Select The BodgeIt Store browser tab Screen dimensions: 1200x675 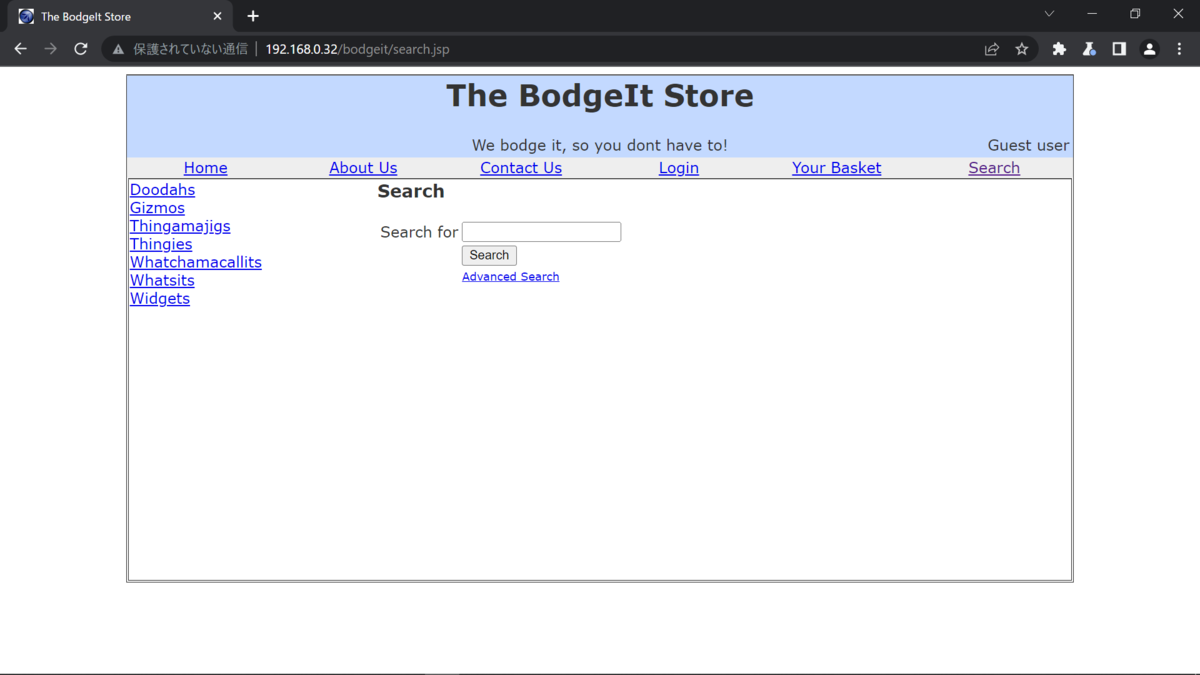[120, 16]
